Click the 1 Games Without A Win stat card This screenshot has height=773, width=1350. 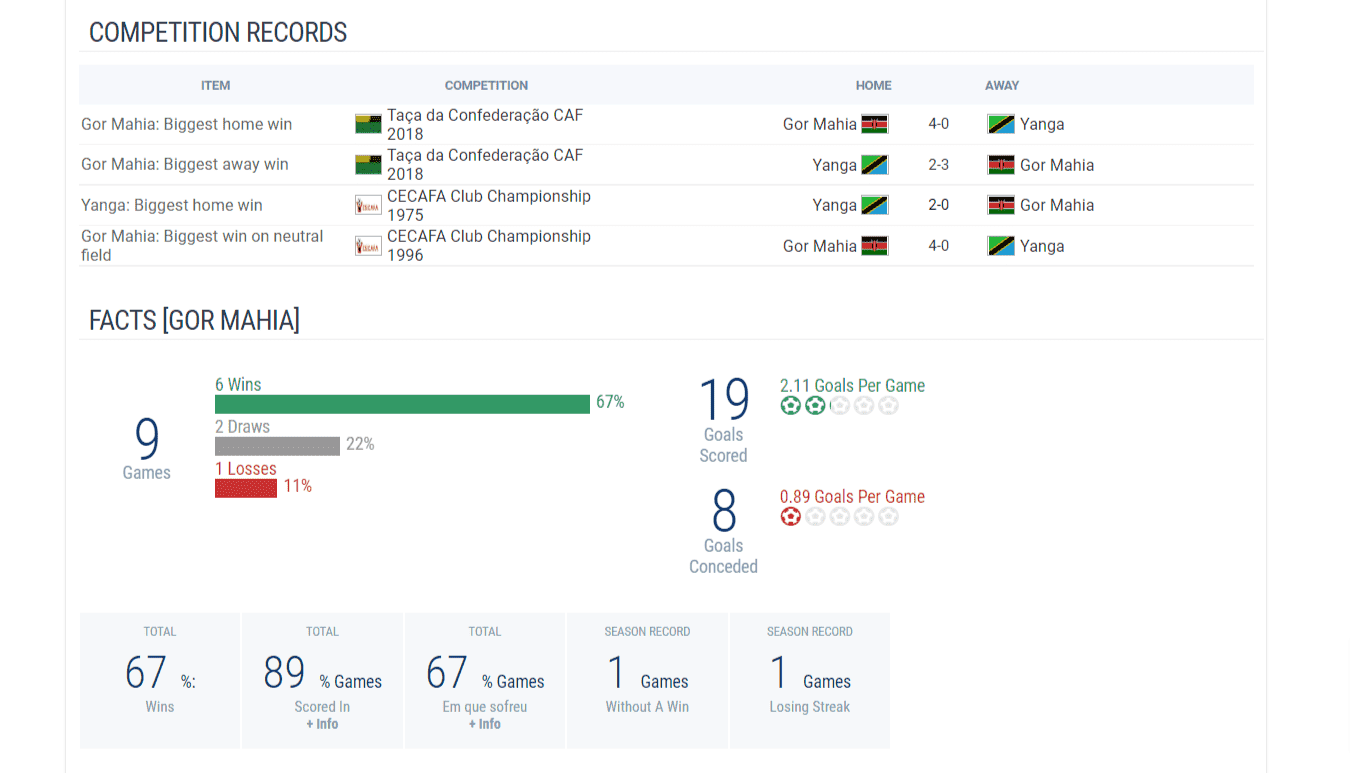[647, 681]
